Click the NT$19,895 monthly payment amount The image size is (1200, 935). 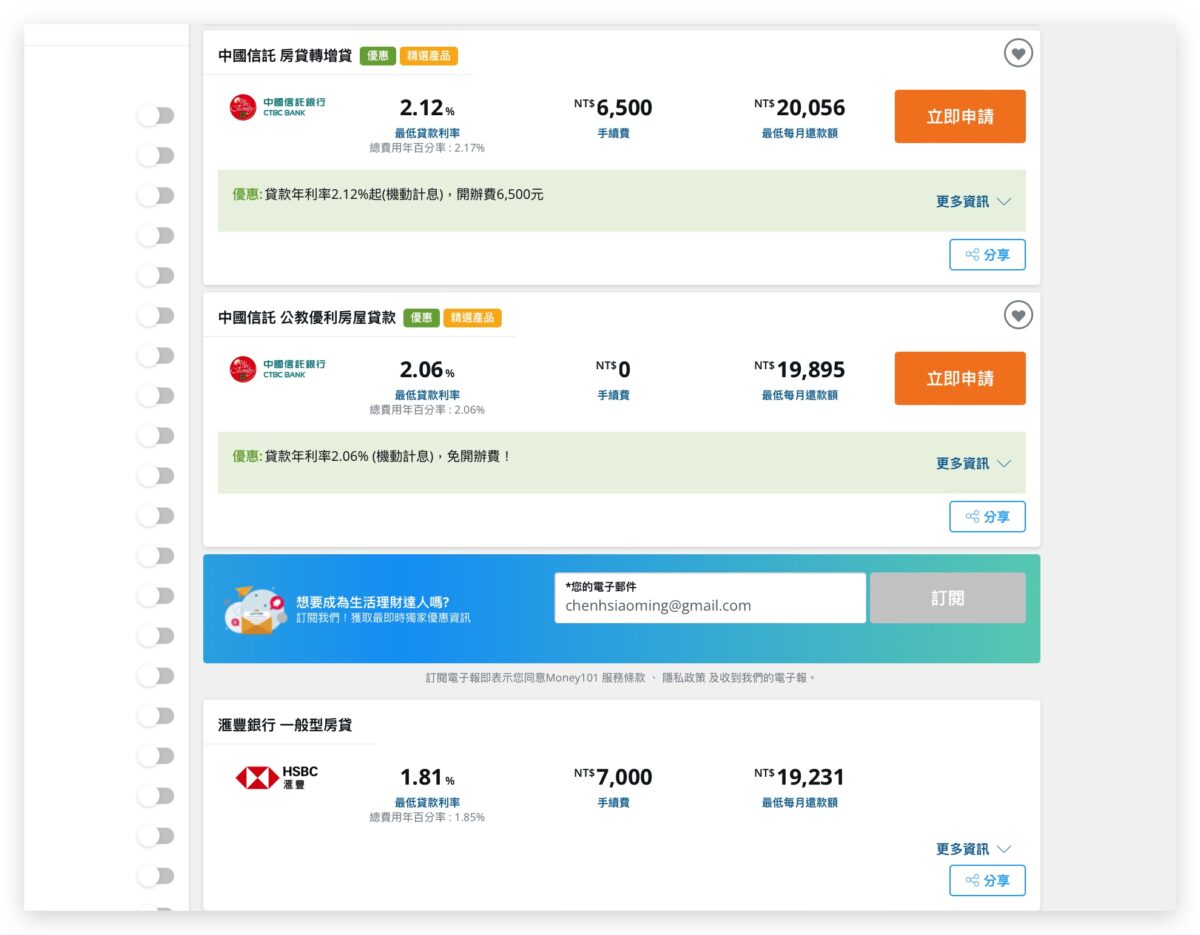(x=799, y=369)
